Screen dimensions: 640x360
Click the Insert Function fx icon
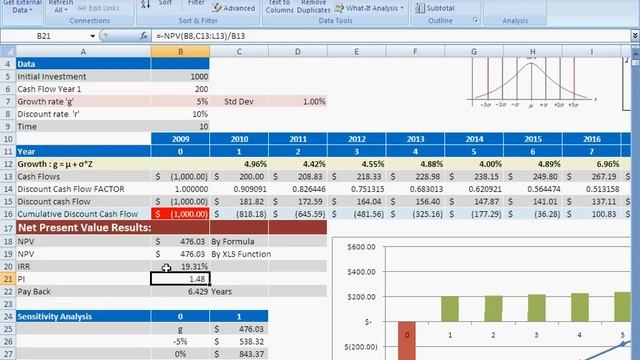143,36
